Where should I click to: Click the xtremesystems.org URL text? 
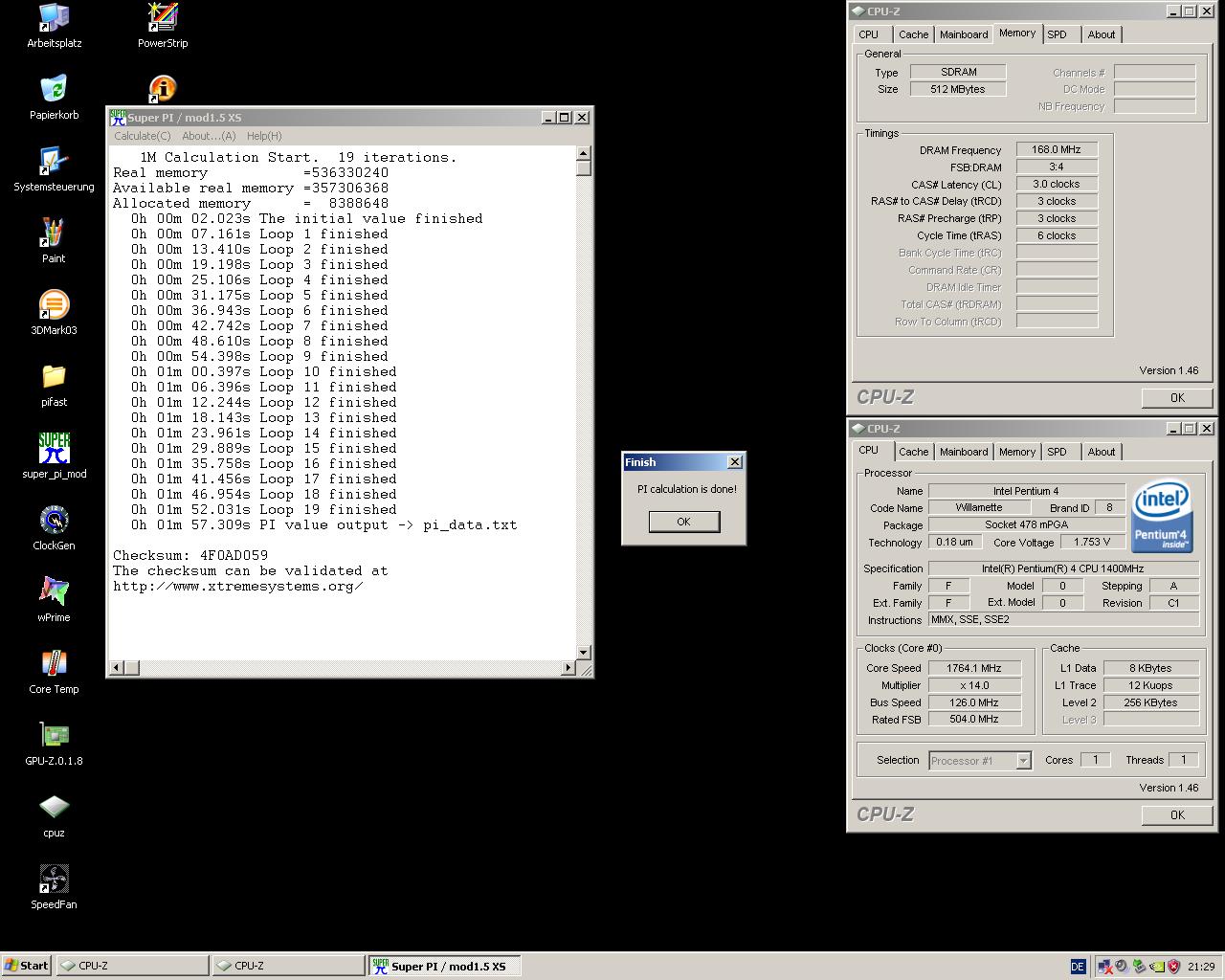pos(237,586)
